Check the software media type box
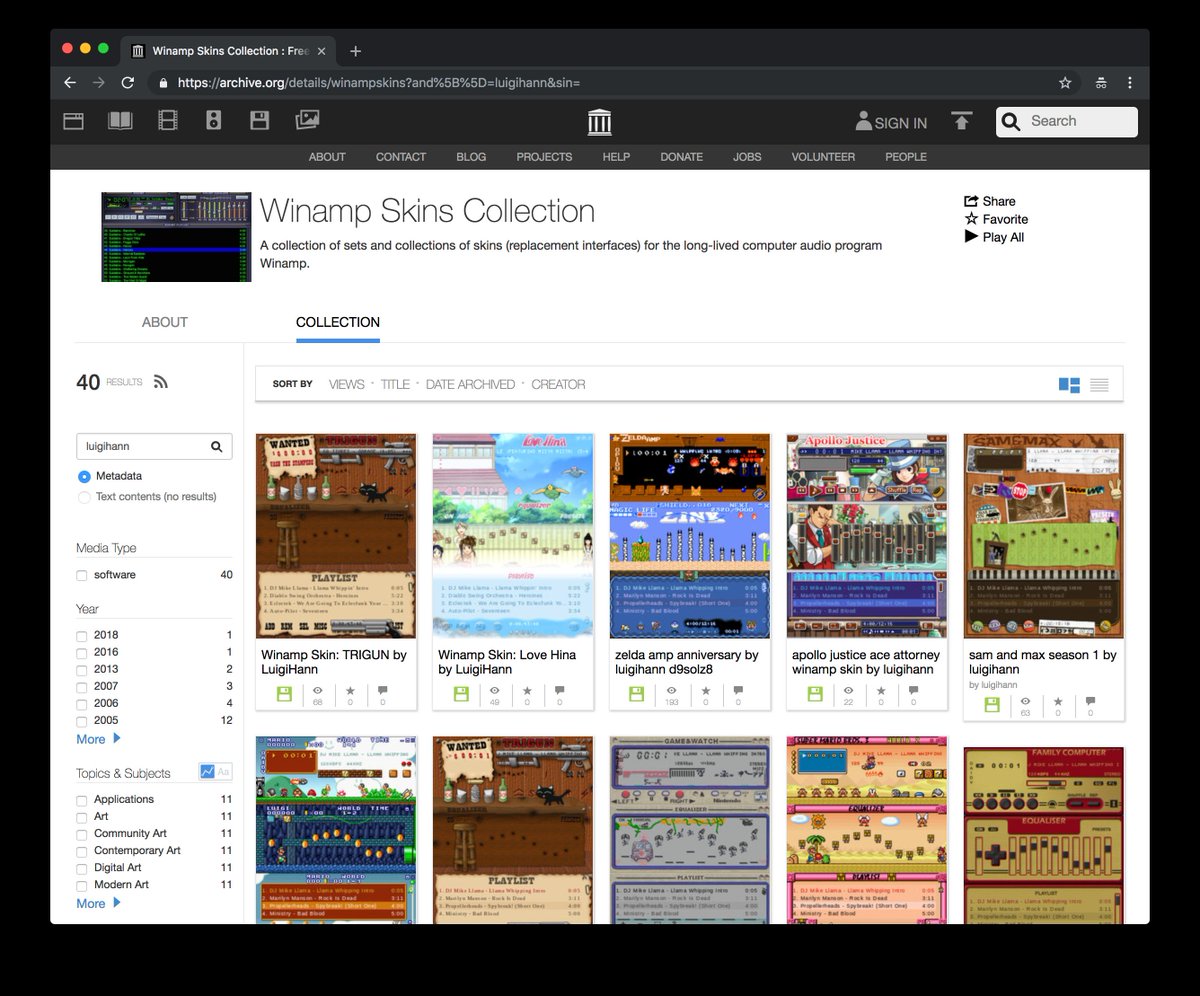This screenshot has height=996, width=1200. click(82, 575)
